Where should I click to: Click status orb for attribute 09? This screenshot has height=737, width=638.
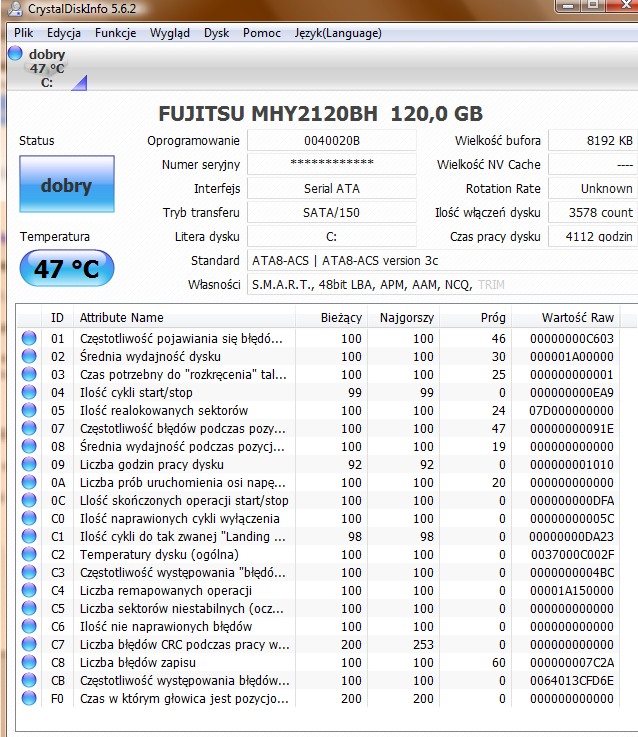pos(29,464)
